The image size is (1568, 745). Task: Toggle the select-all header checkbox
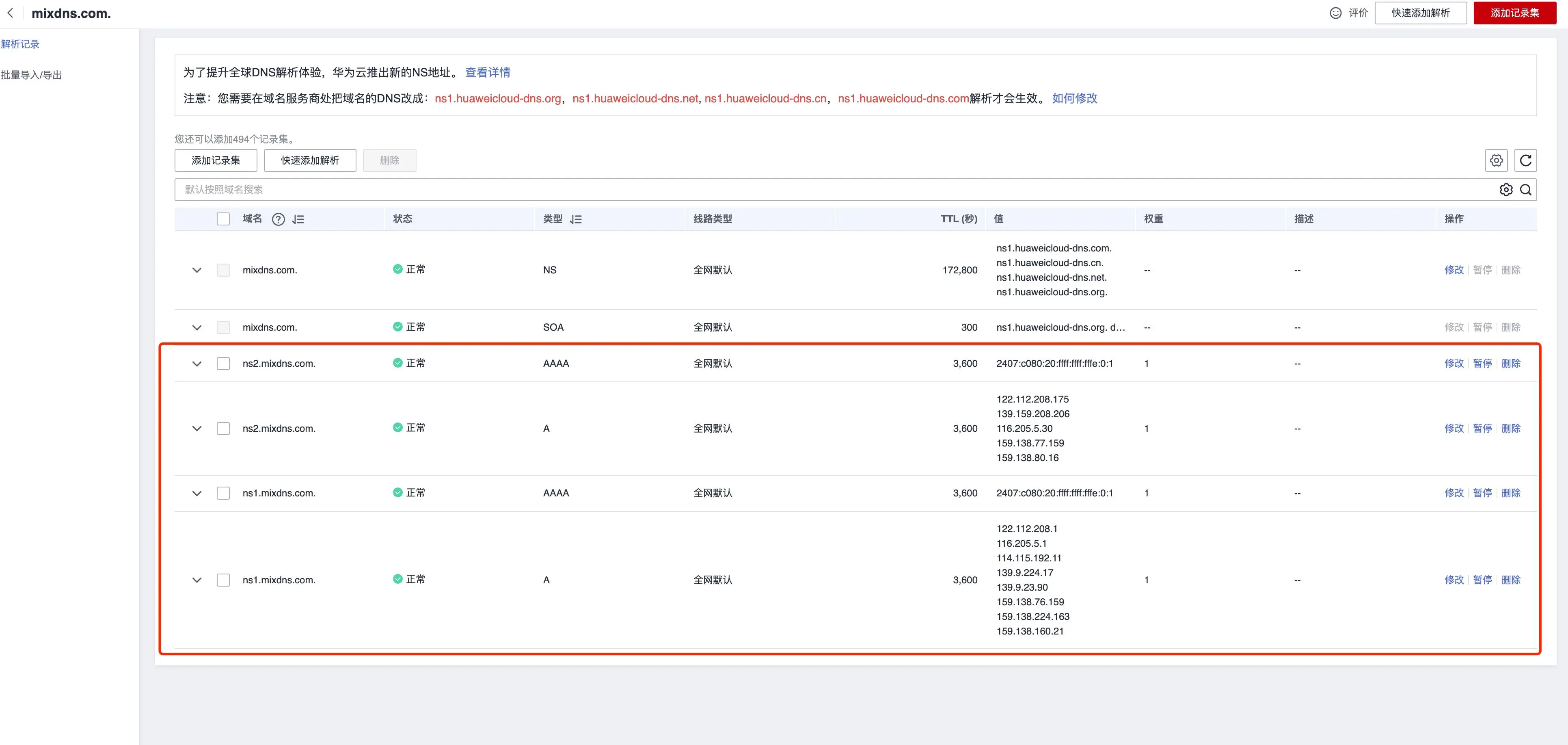tap(223, 219)
